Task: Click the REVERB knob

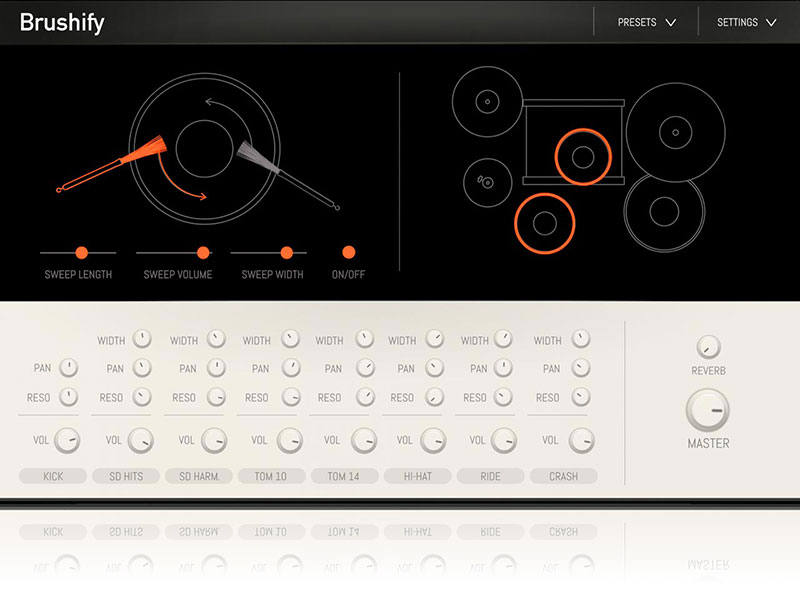Action: click(x=708, y=347)
